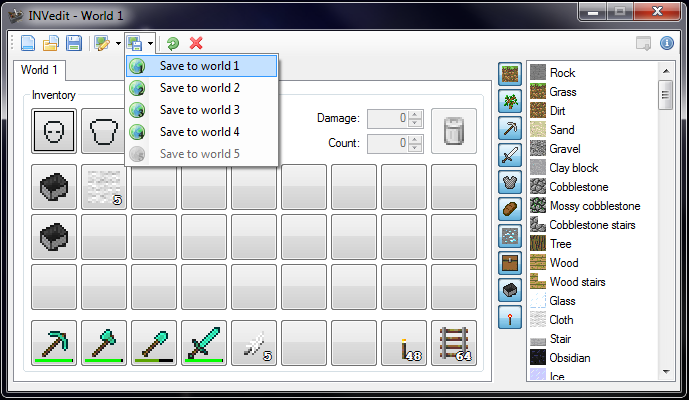Select the second-row minecart slot
The image size is (689, 400).
pos(54,237)
